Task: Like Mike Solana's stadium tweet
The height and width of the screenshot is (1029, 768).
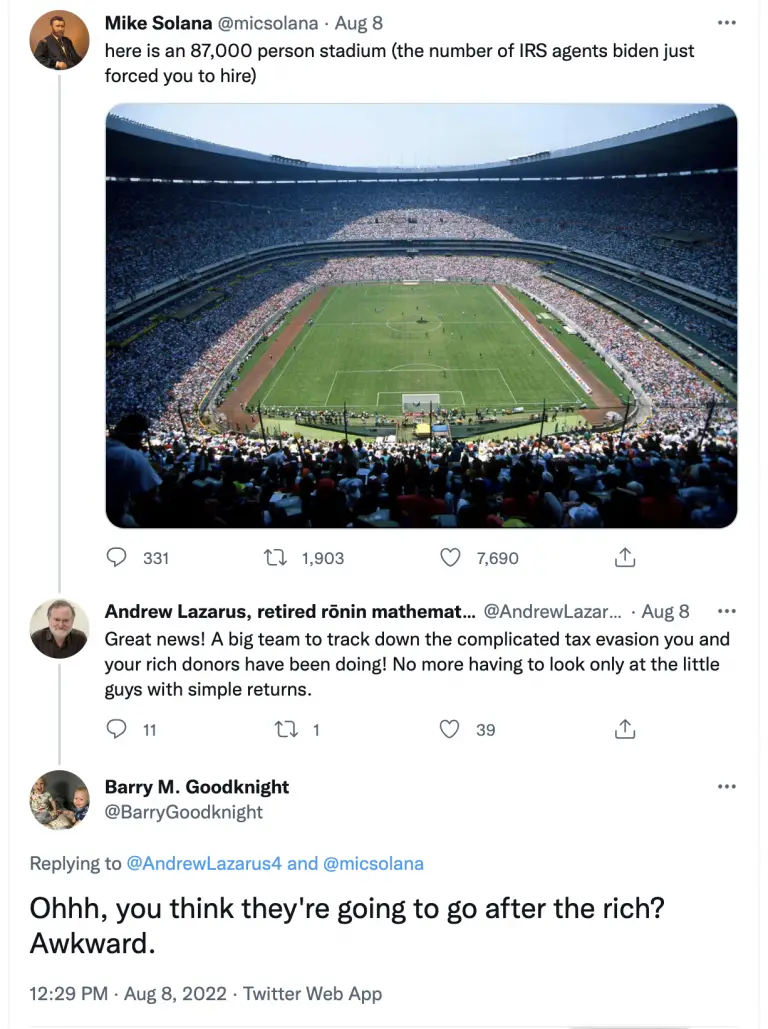Action: click(450, 558)
